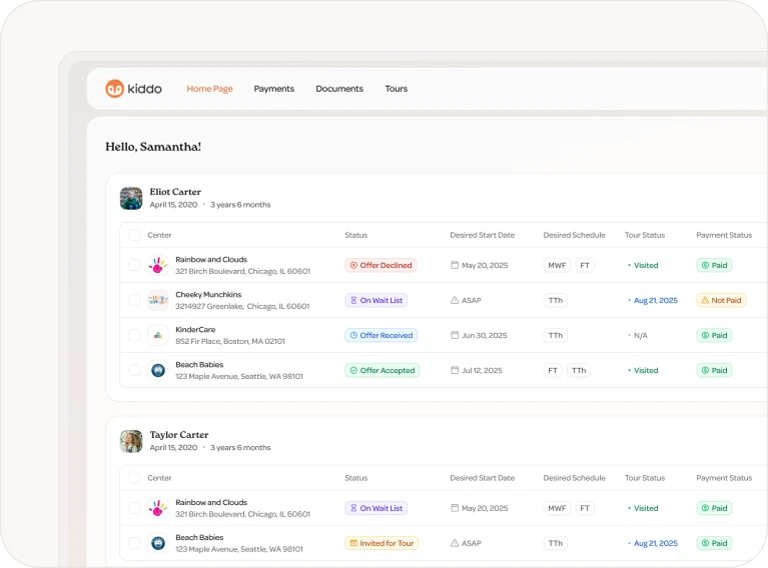Click Paid badge in the KinderCare row
This screenshot has height=568, width=768.
714,335
